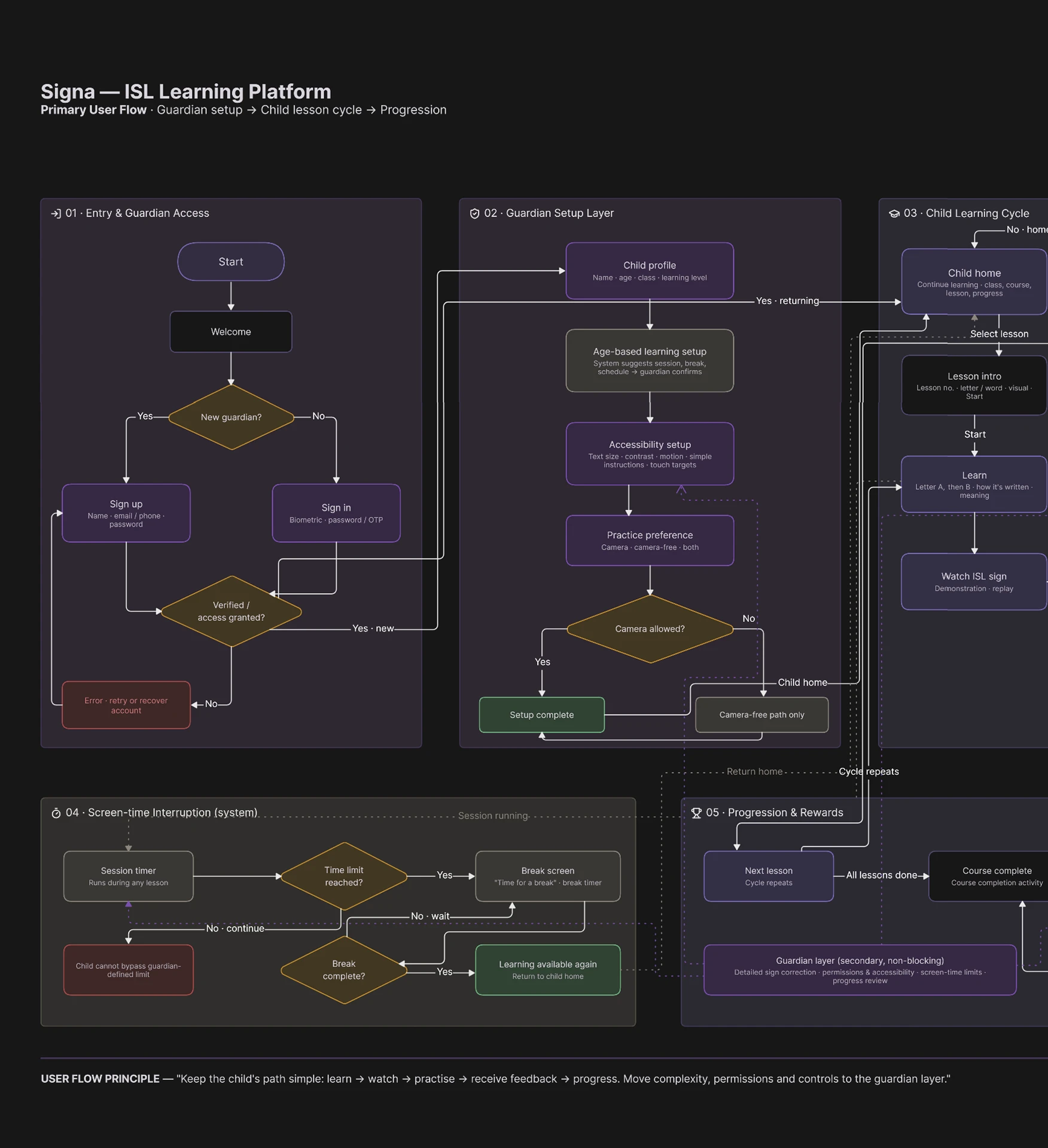Click the Screen-time Interruption timer icon
Image resolution: width=1048 pixels, height=1148 pixels.
coord(56,813)
